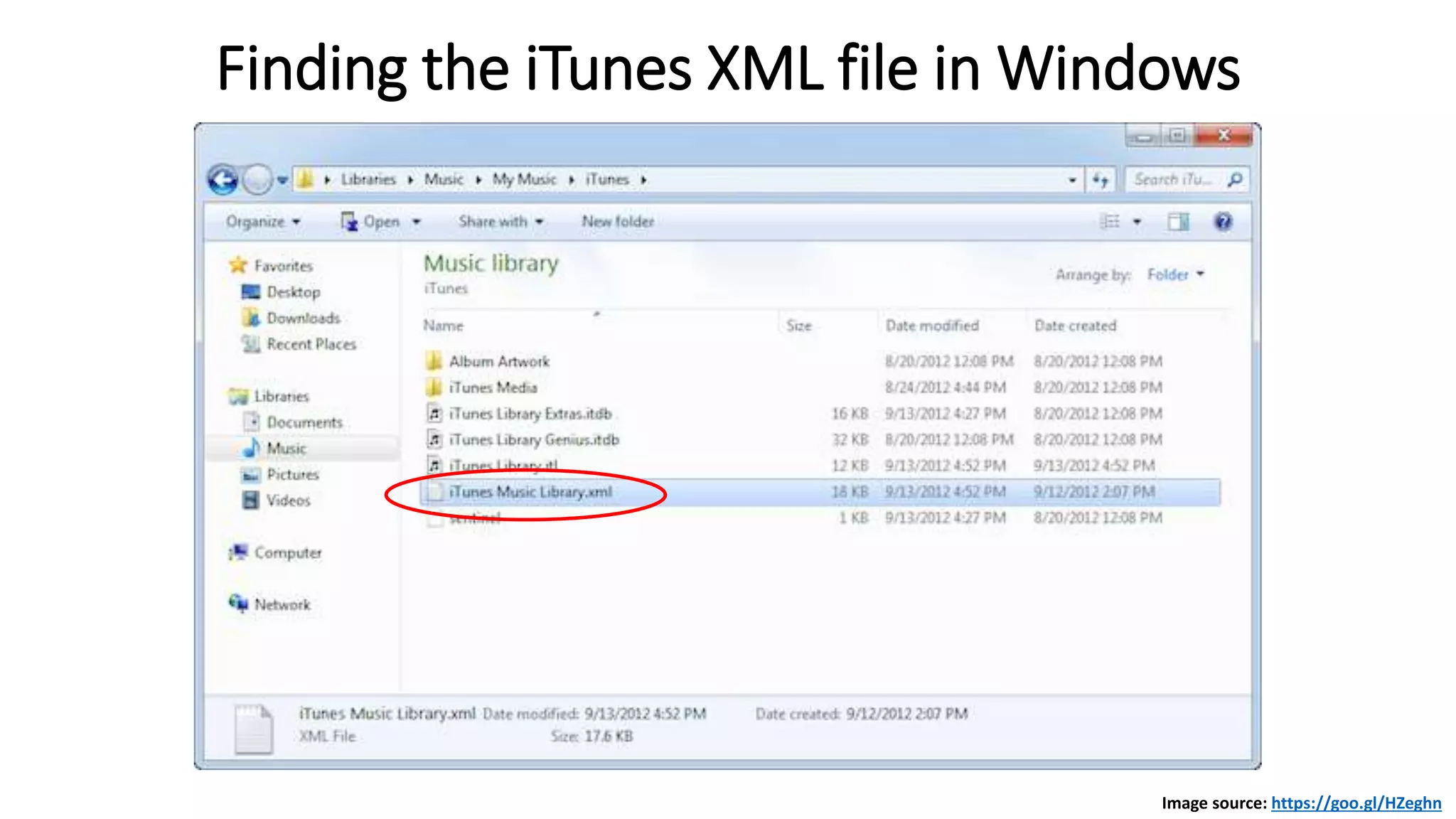Select iTunes Library Extras.itdb file
The height and width of the screenshot is (819, 1456).
click(x=530, y=414)
